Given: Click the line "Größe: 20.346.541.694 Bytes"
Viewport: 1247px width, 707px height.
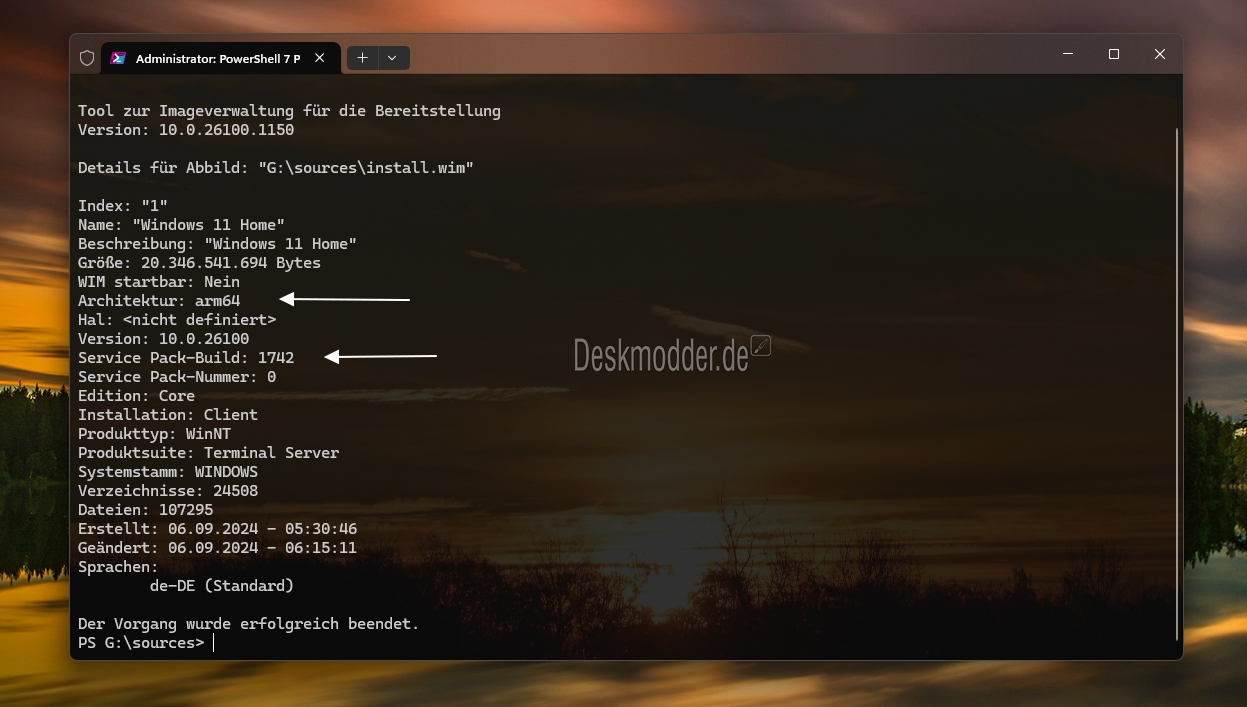Looking at the screenshot, I should (x=199, y=263).
